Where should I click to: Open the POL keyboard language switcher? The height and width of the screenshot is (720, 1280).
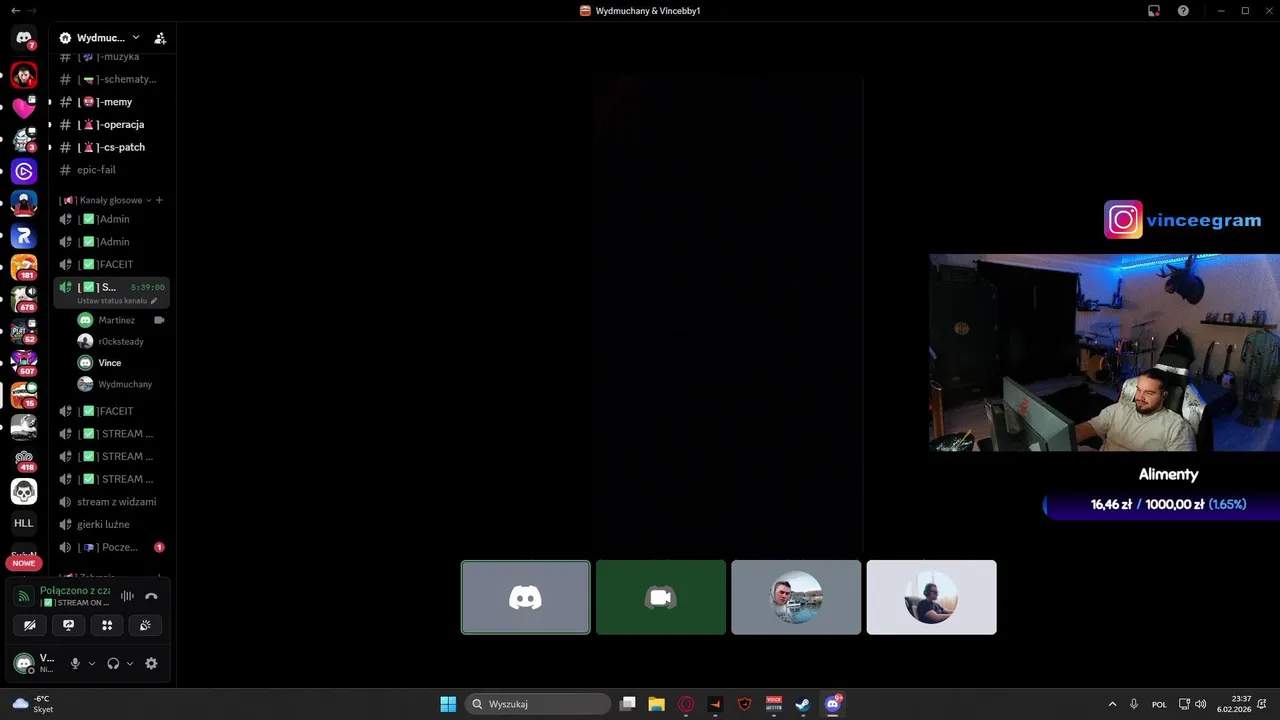(1159, 704)
